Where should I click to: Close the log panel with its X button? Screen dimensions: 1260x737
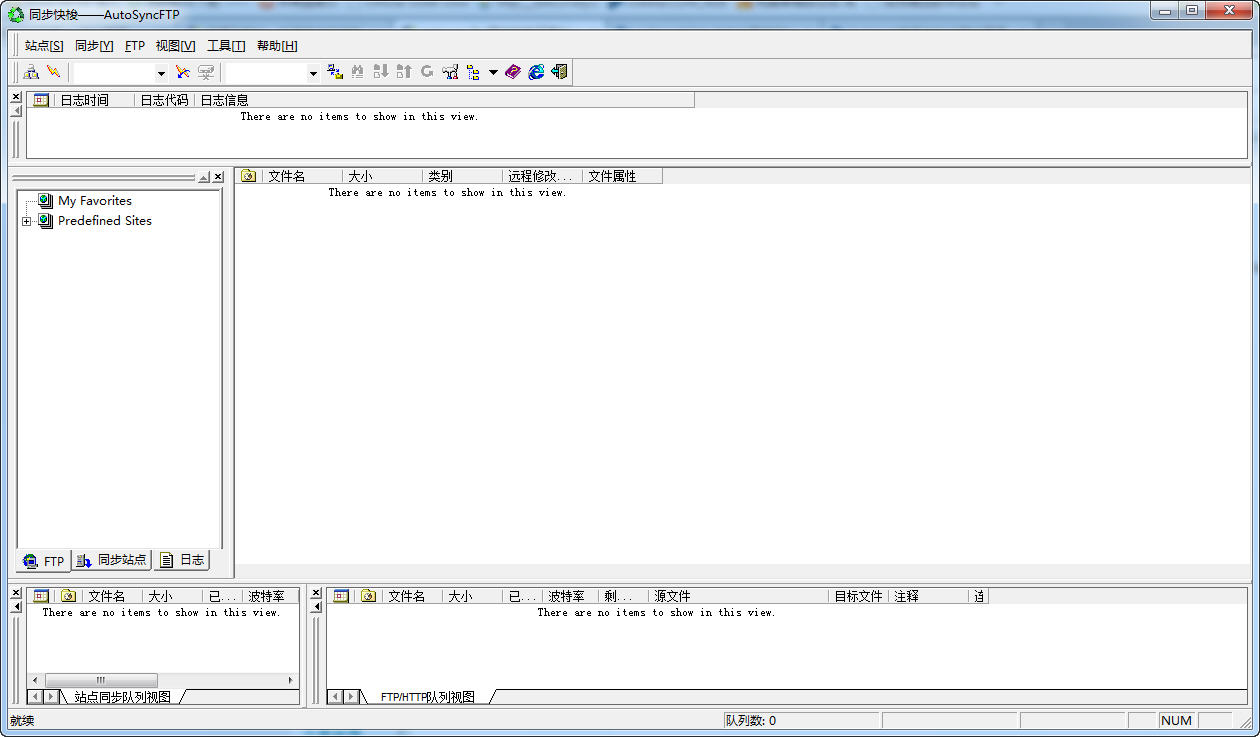[16, 97]
